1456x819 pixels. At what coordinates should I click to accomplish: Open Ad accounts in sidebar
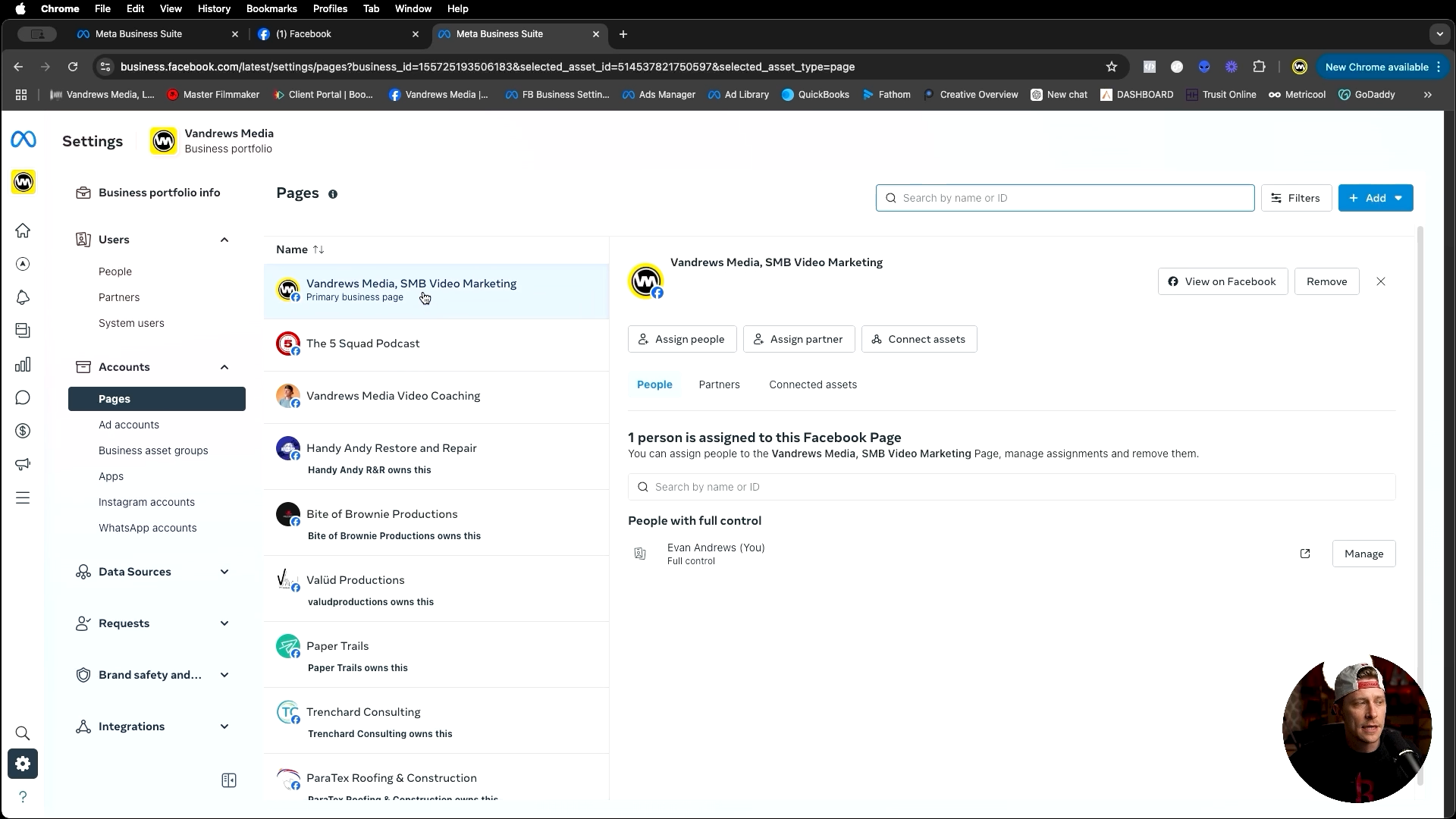pyautogui.click(x=129, y=425)
